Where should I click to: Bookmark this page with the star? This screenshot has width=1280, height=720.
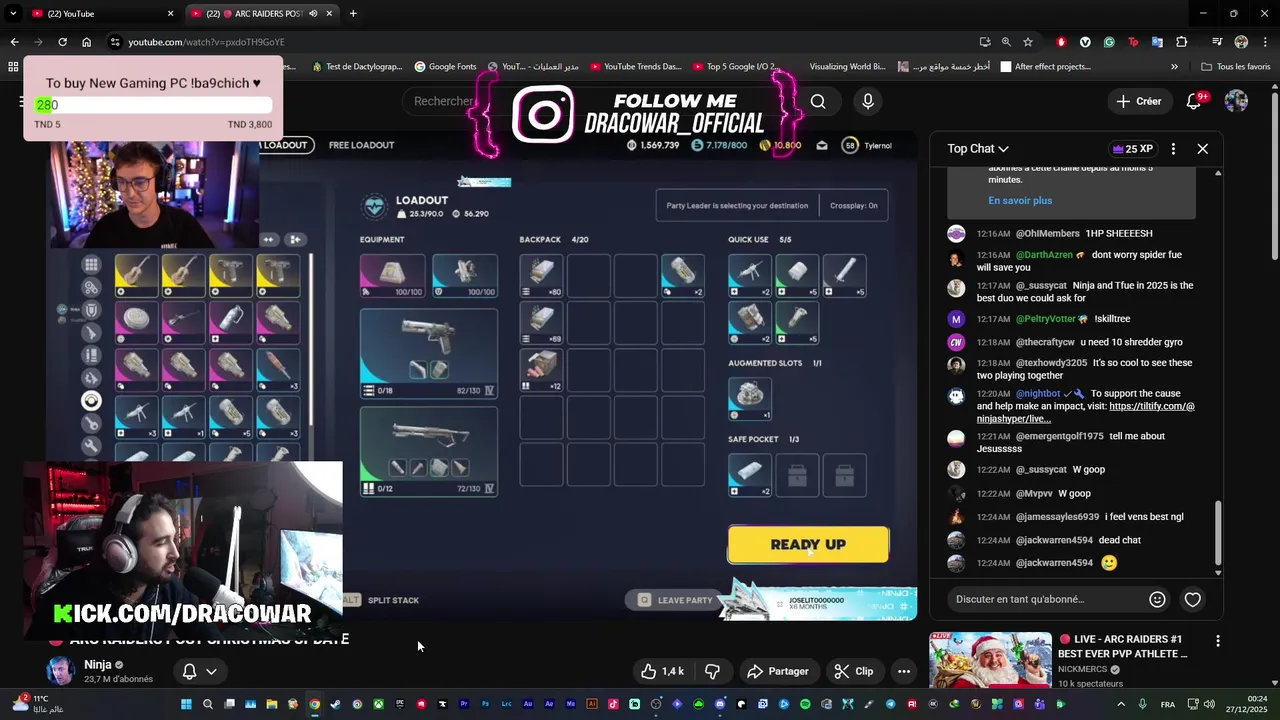[1028, 42]
